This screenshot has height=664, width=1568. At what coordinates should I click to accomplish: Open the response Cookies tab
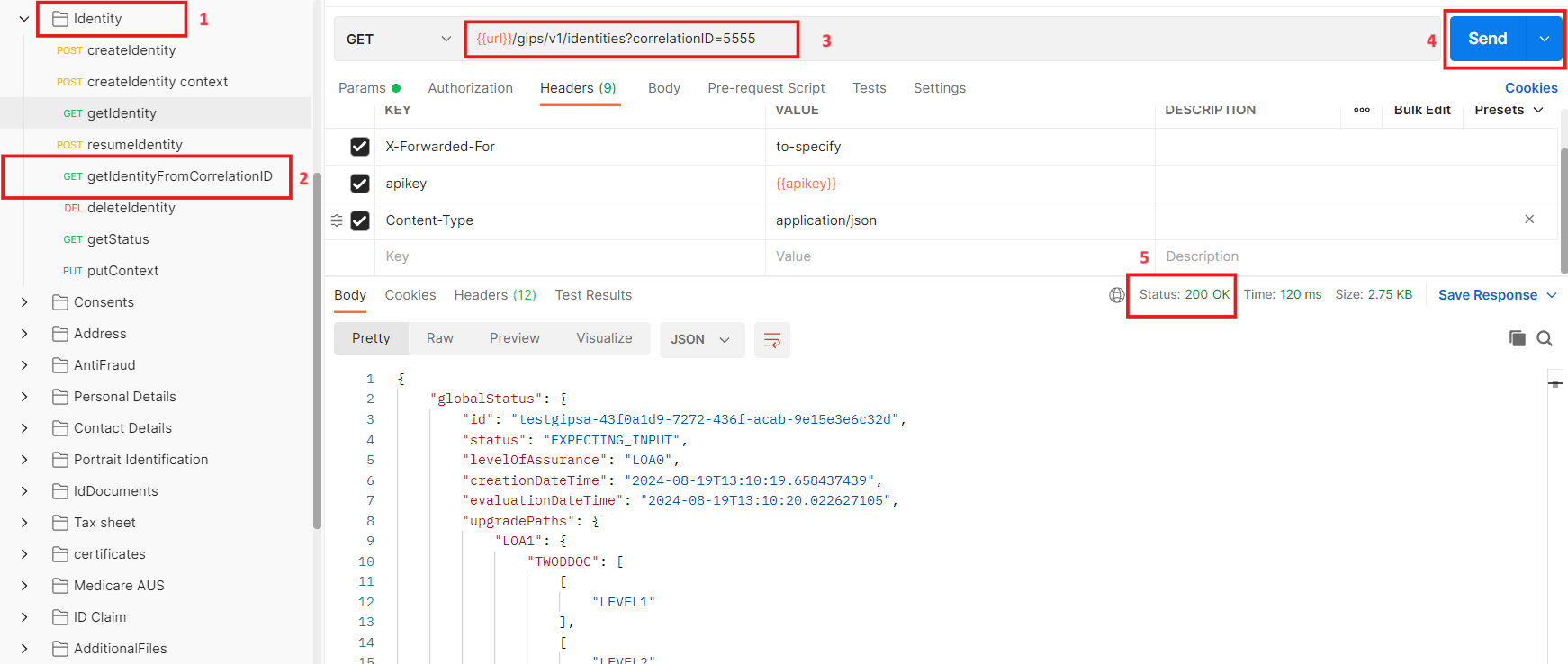(410, 295)
